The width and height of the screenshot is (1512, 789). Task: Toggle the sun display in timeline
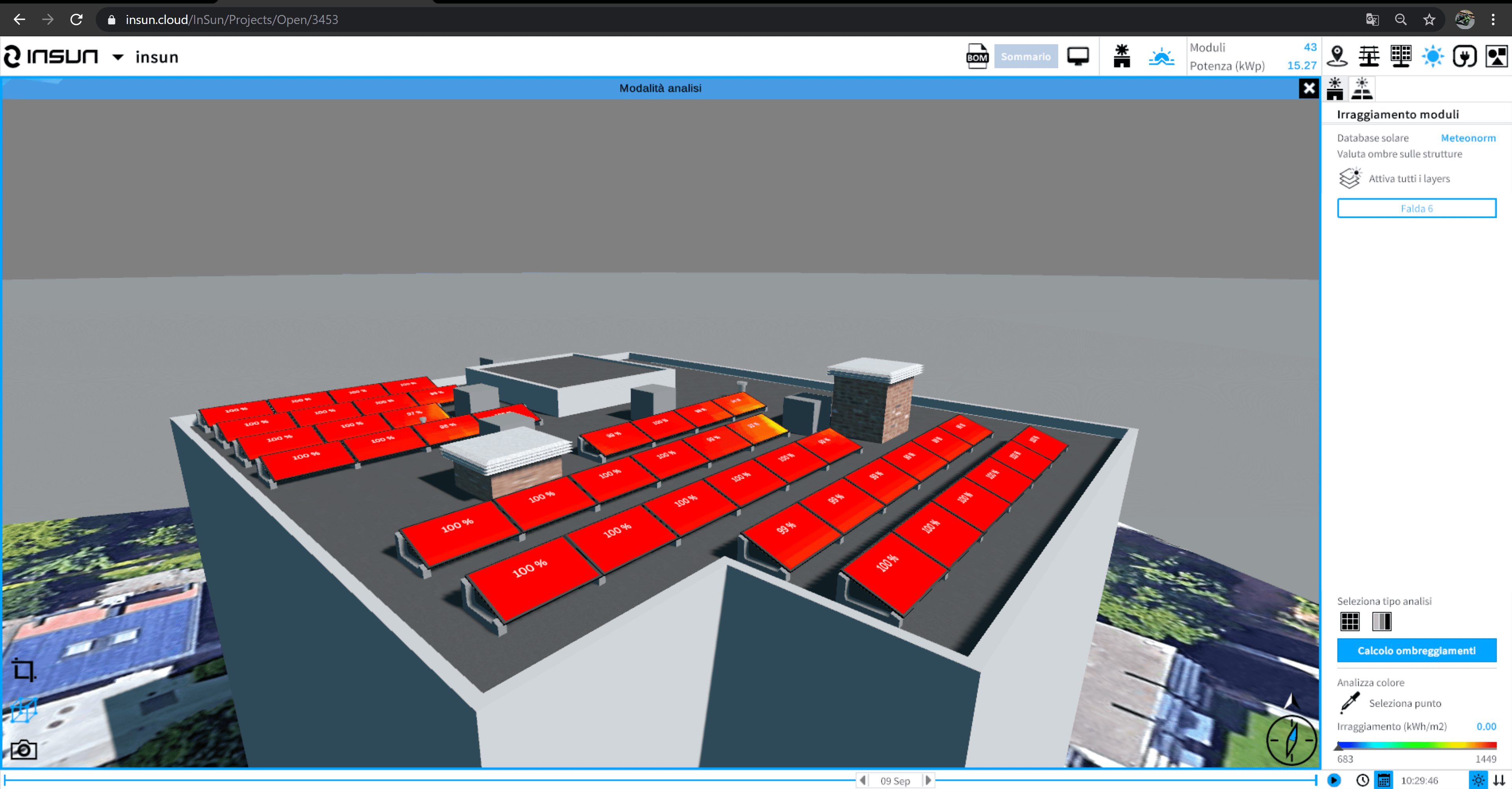point(1478,780)
